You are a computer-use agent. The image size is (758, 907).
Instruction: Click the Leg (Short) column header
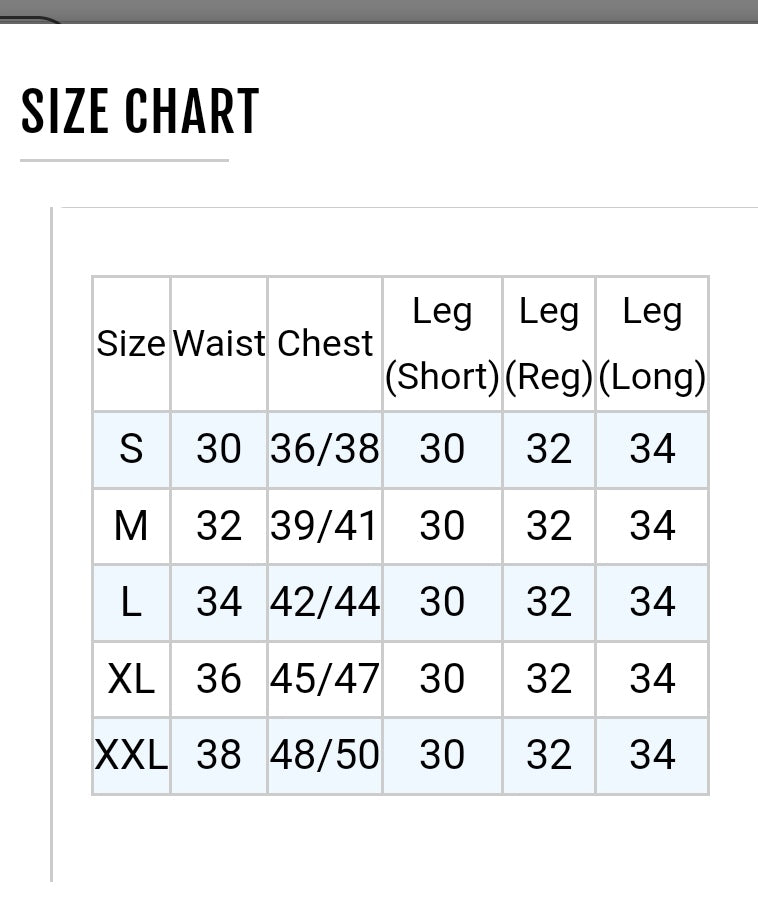[442, 343]
